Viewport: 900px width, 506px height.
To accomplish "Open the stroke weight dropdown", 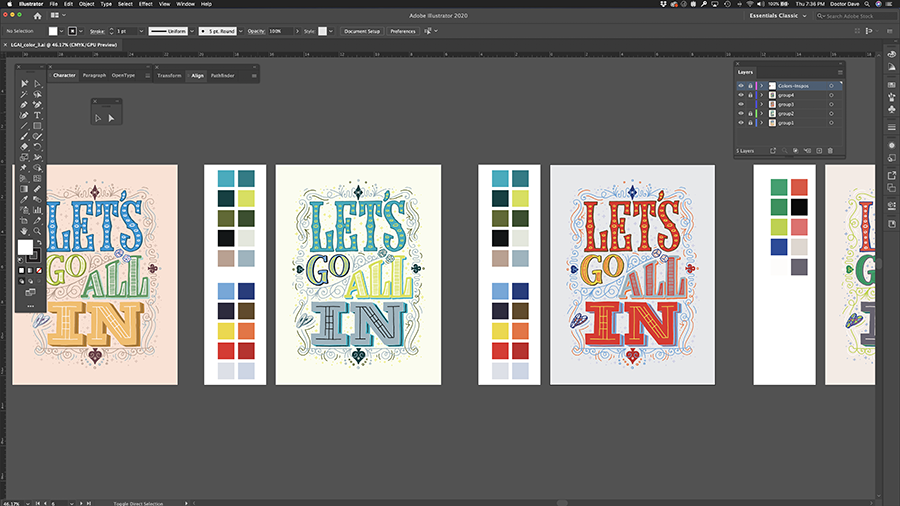I will pyautogui.click(x=141, y=31).
